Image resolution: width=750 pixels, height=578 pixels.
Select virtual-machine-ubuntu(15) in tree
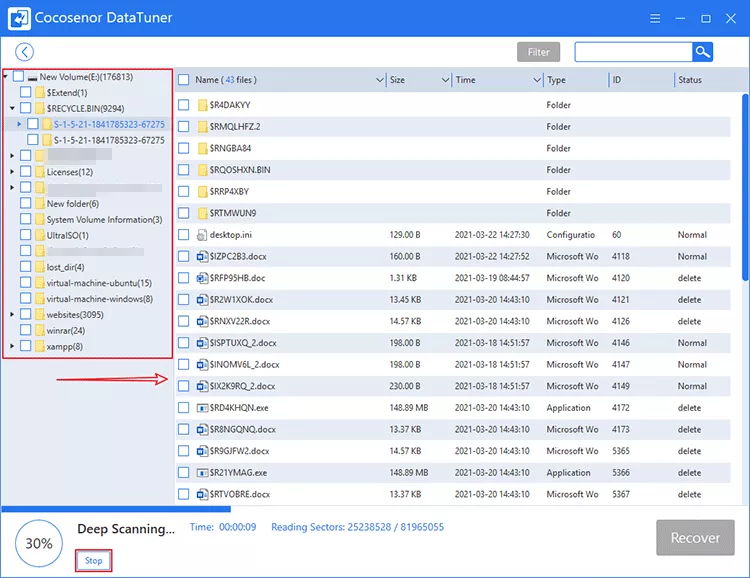(99, 283)
